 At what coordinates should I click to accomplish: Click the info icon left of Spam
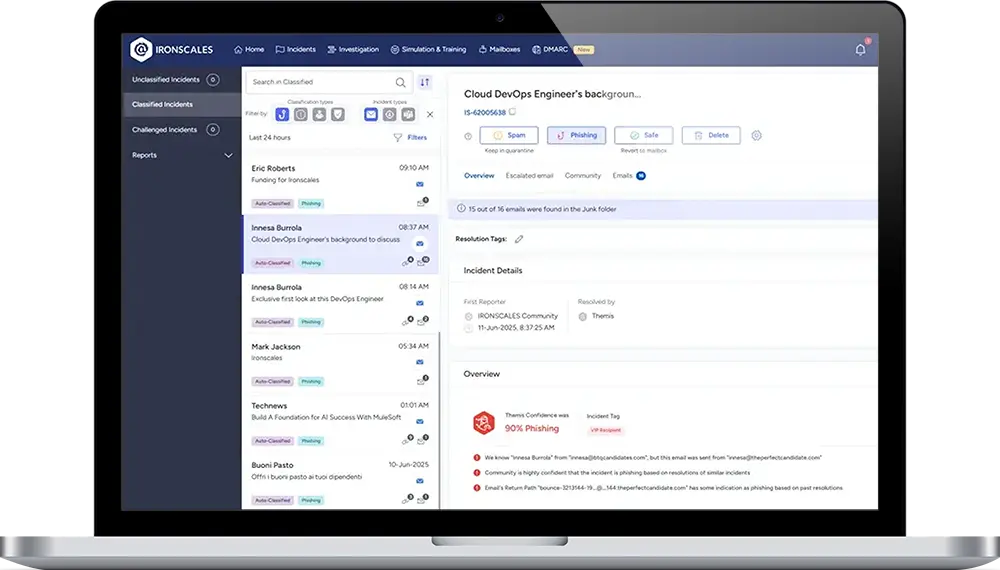pos(468,136)
